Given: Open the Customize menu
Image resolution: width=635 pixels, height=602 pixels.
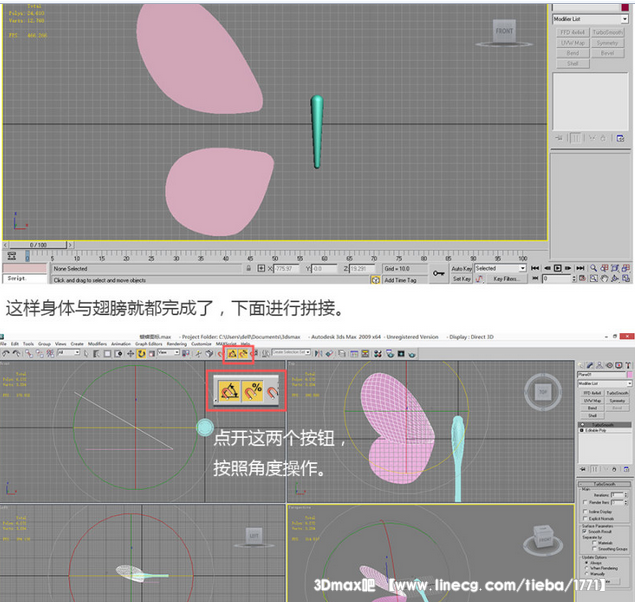Looking at the screenshot, I should coord(201,344).
